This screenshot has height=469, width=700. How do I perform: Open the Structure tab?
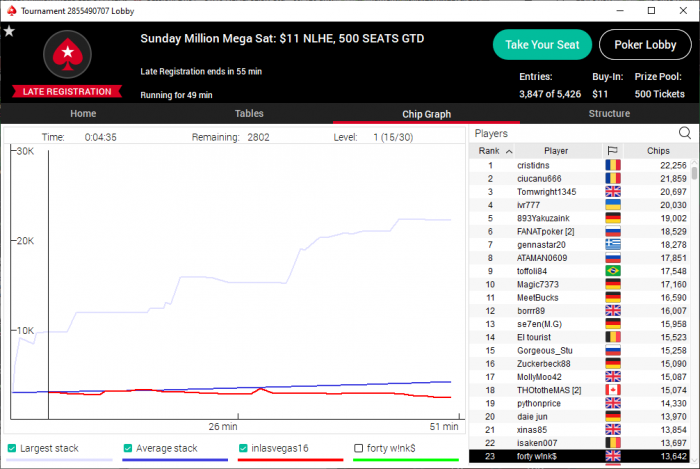pyautogui.click(x=609, y=114)
